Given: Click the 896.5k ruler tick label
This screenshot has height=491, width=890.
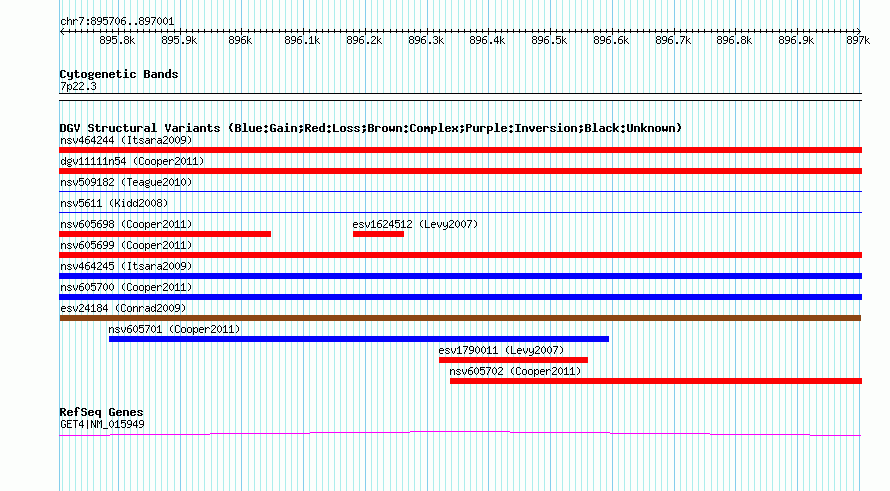Looking at the screenshot, I should [x=549, y=40].
